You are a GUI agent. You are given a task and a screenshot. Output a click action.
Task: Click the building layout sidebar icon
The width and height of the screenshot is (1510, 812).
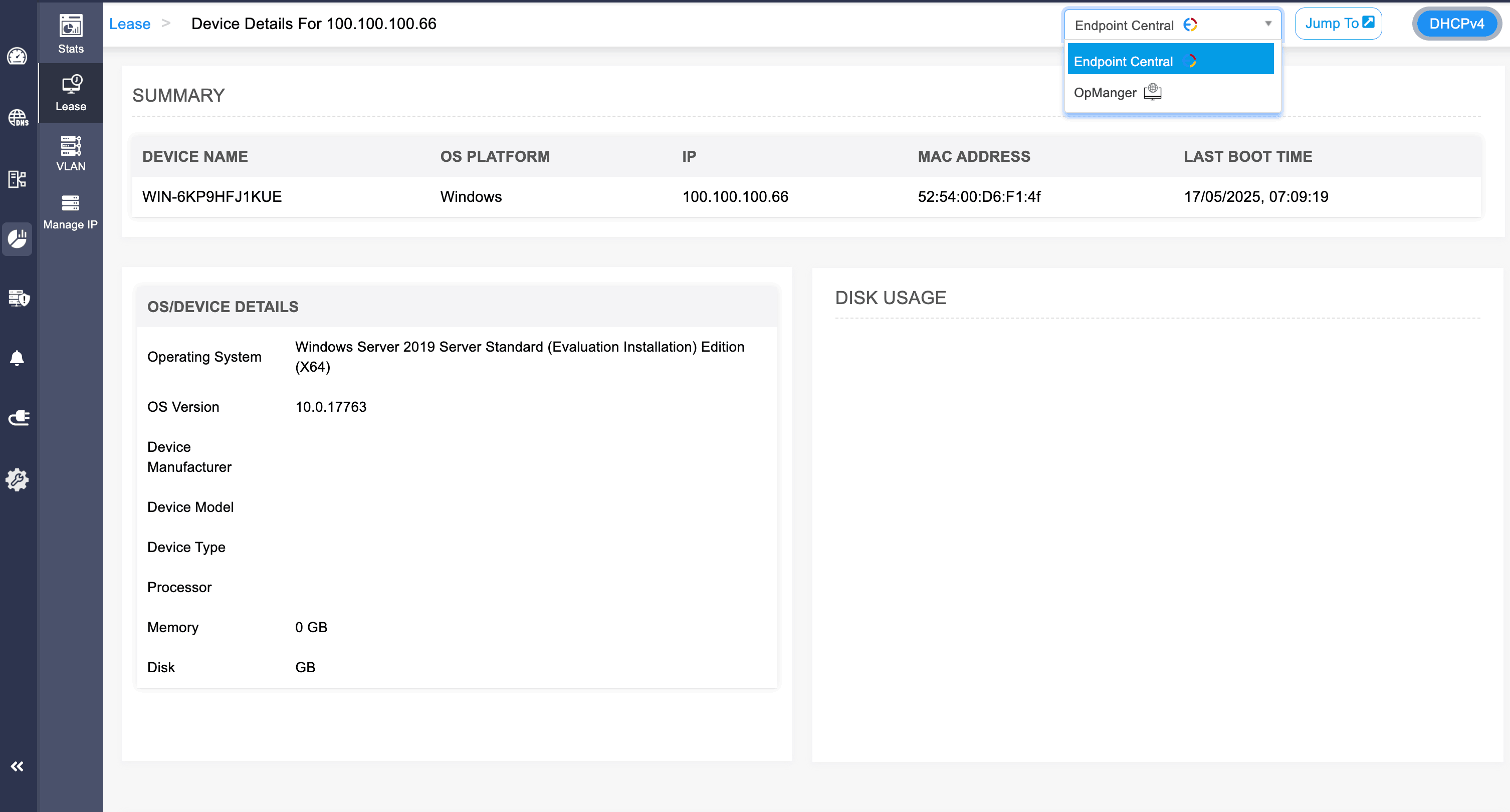(18, 179)
